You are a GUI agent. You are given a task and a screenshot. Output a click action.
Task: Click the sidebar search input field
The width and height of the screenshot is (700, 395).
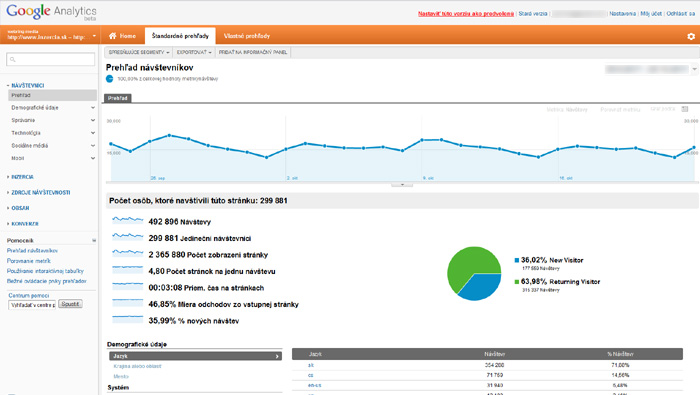[50, 59]
